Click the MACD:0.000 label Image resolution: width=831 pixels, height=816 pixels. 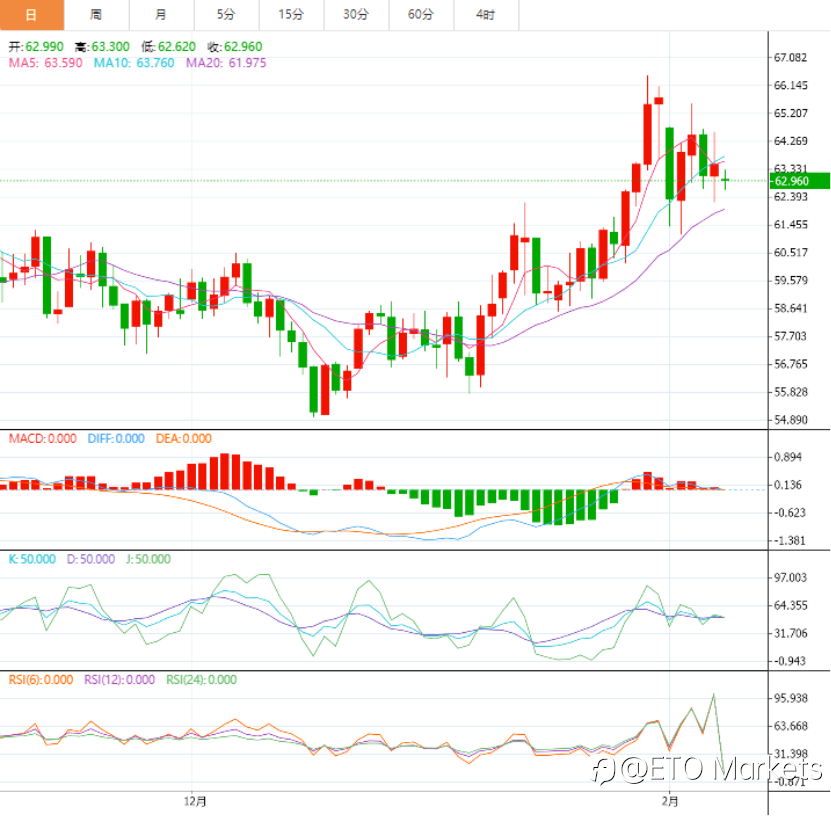[x=43, y=439]
